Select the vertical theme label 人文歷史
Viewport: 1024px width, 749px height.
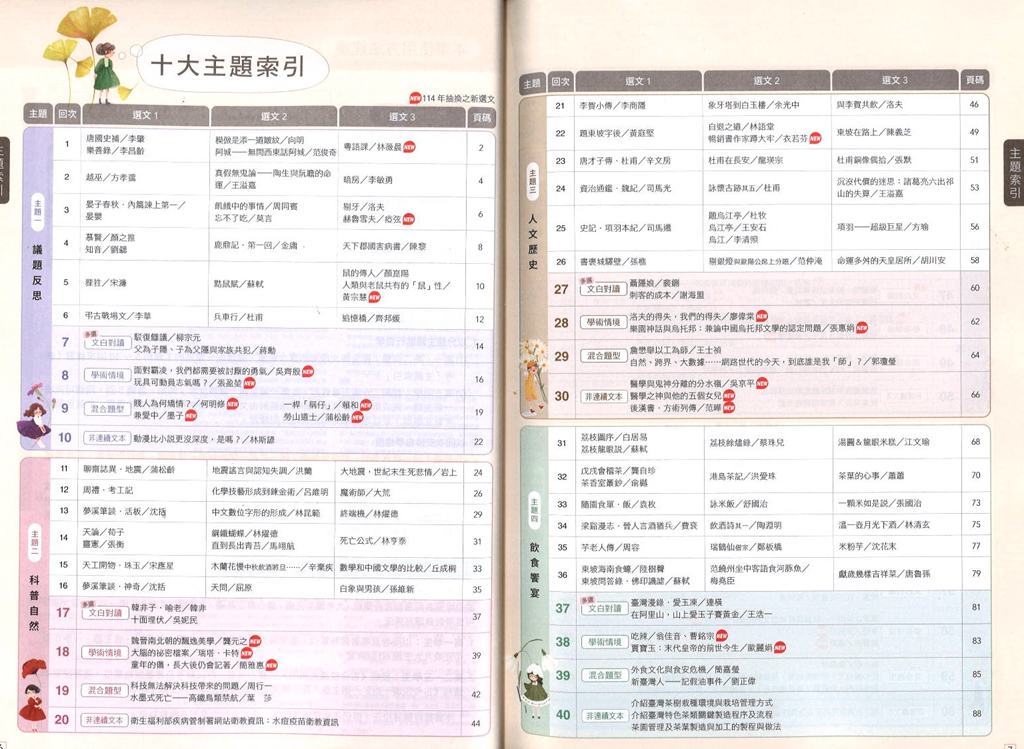(x=533, y=242)
